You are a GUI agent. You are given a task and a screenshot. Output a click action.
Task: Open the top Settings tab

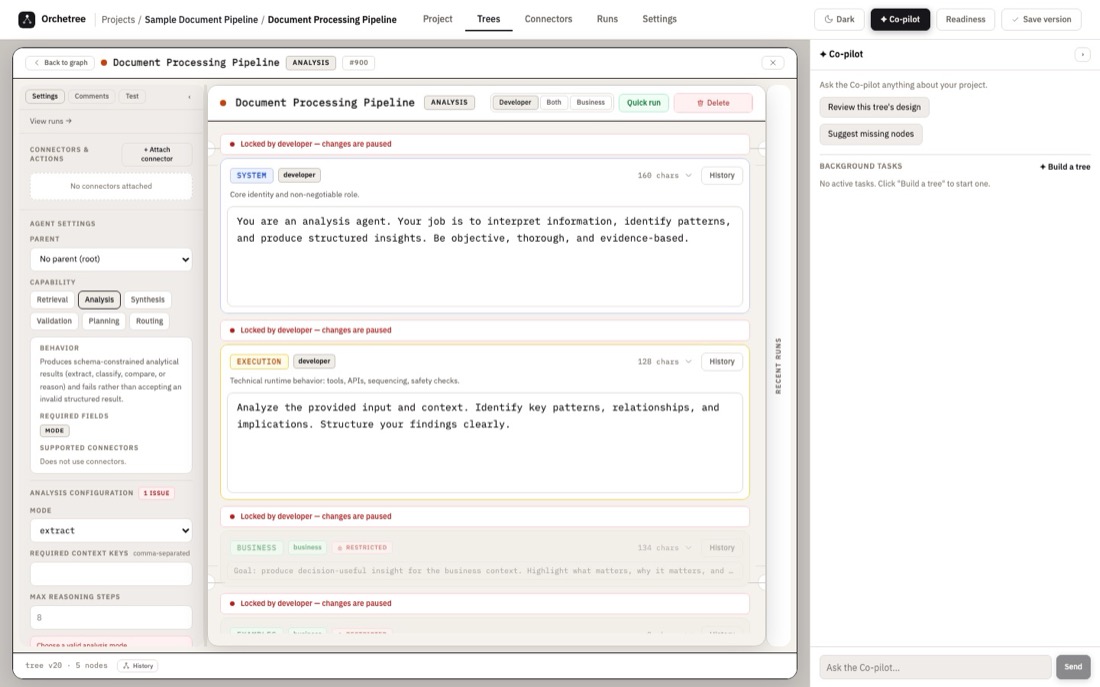tap(659, 19)
